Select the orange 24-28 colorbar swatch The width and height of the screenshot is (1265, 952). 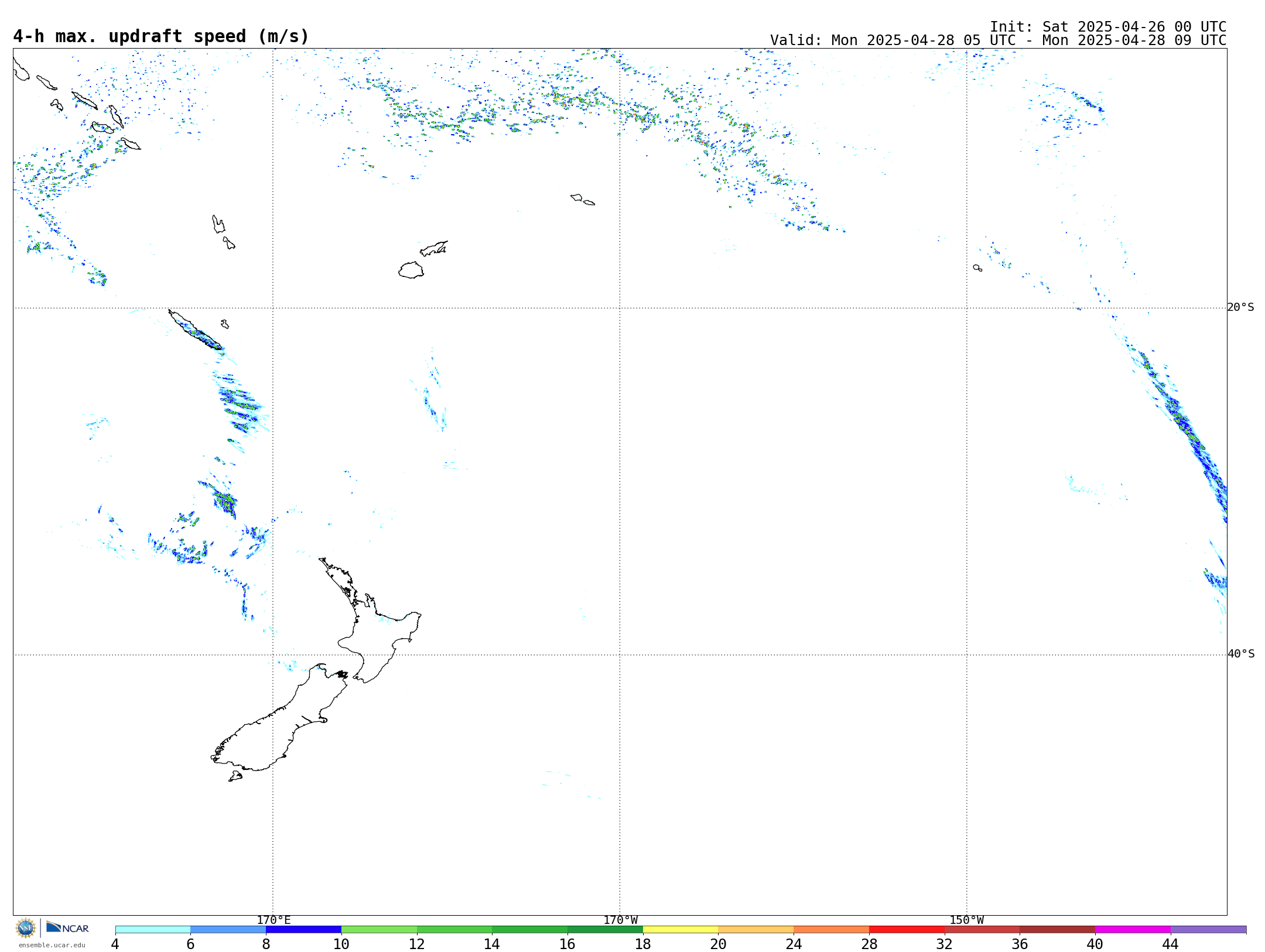(x=832, y=929)
